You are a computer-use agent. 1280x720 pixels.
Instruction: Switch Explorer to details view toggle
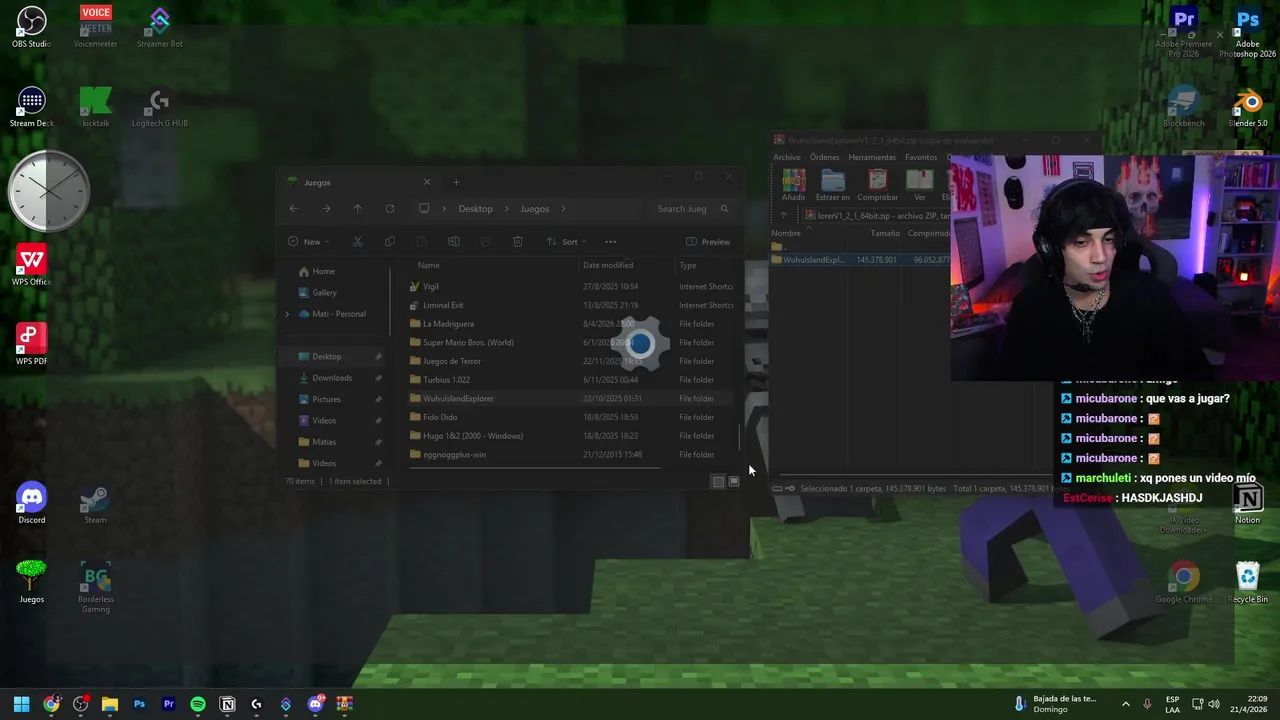pyautogui.click(x=718, y=482)
